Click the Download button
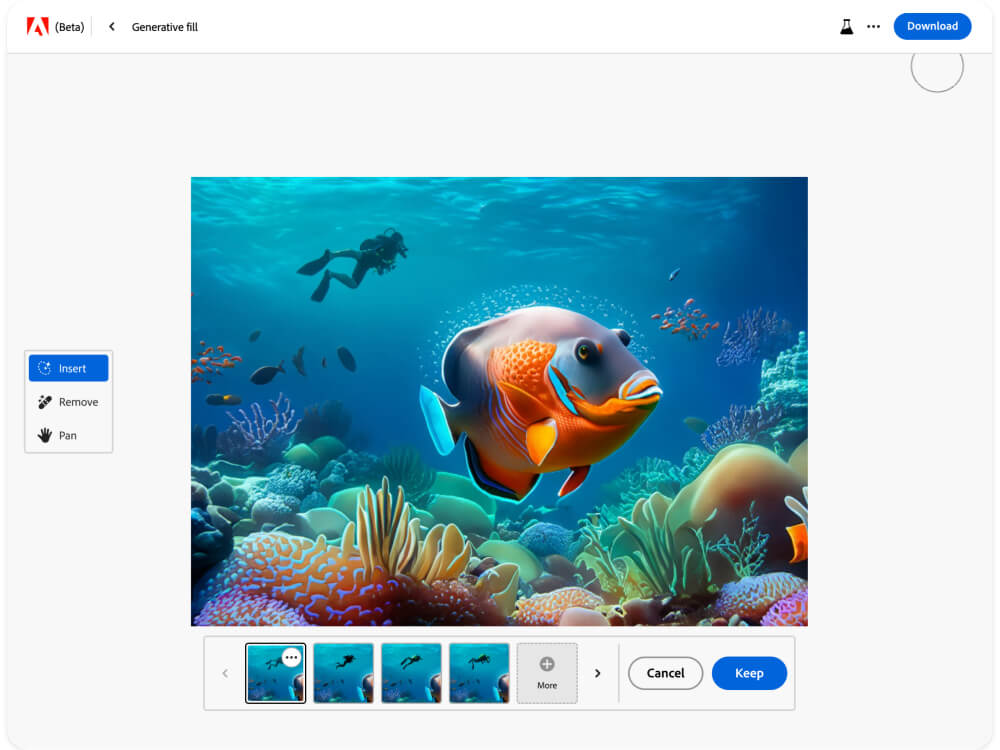Image resolution: width=1000 pixels, height=750 pixels. tap(932, 26)
